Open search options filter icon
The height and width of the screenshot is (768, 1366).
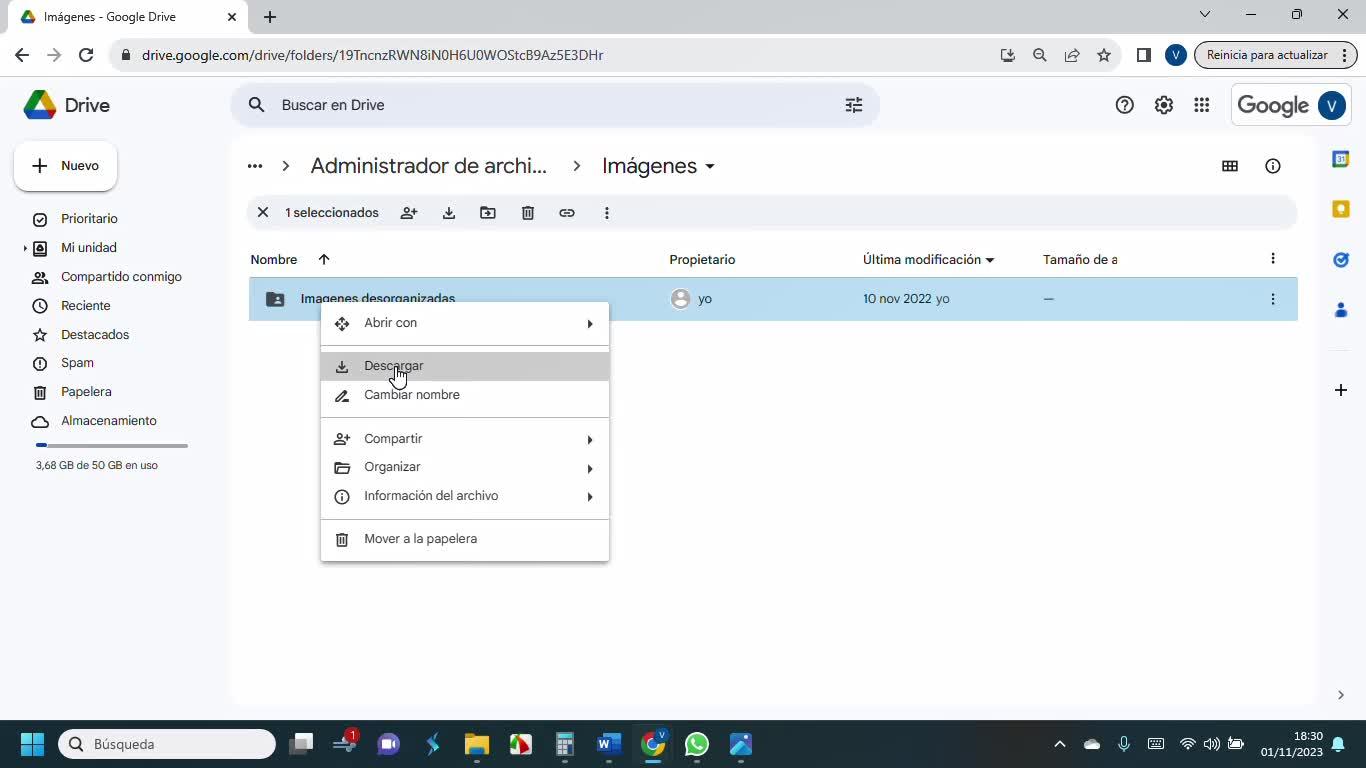854,105
